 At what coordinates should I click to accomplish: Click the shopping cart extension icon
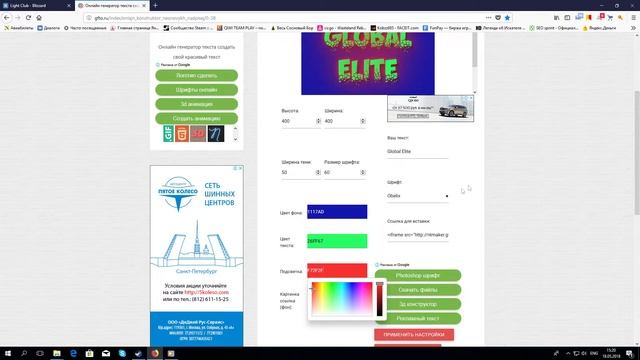pyautogui.click(x=610, y=18)
